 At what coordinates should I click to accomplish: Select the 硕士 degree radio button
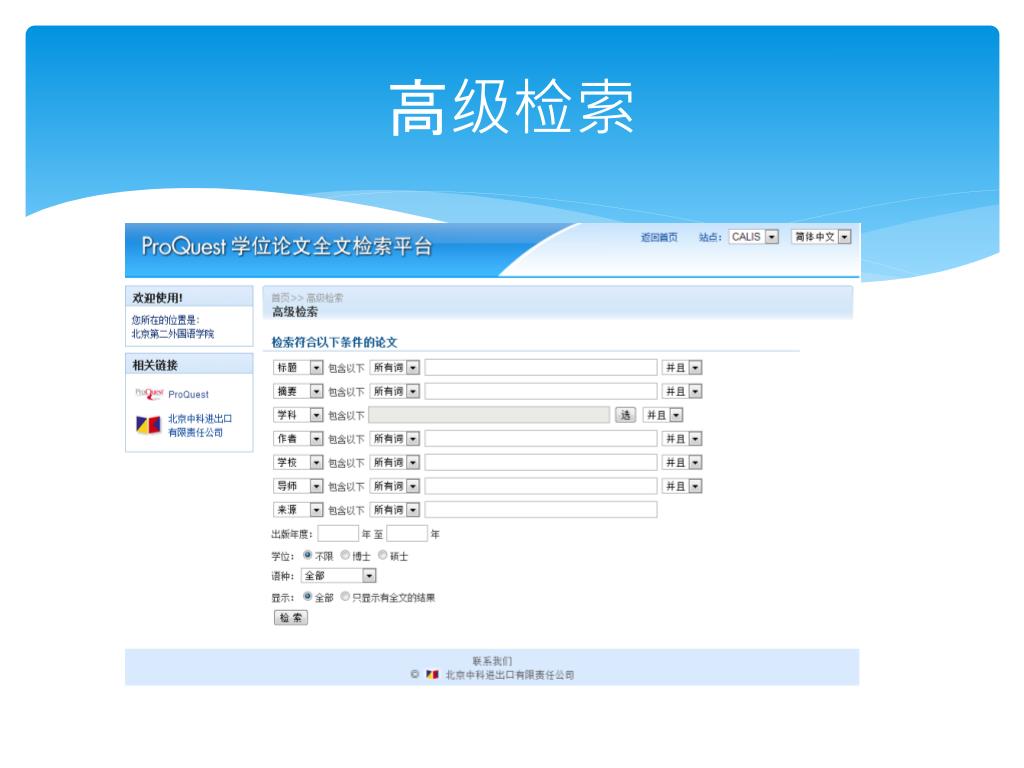click(x=383, y=555)
